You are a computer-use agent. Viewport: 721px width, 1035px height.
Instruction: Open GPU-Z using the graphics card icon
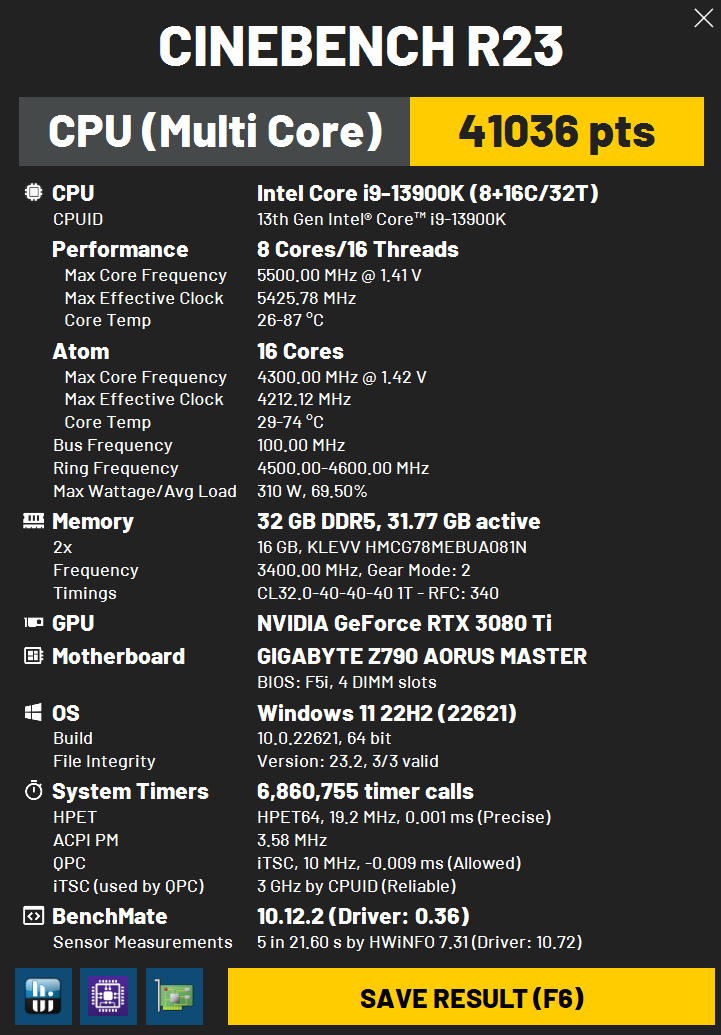[x=174, y=996]
